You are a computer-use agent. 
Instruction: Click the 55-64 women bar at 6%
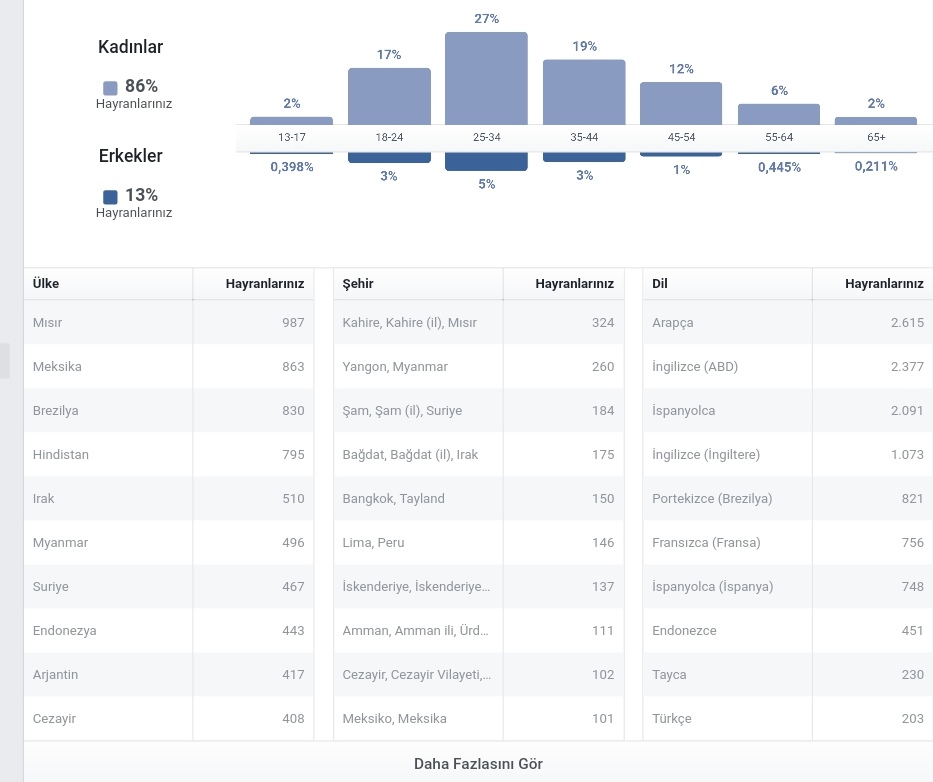pyautogui.click(x=779, y=114)
